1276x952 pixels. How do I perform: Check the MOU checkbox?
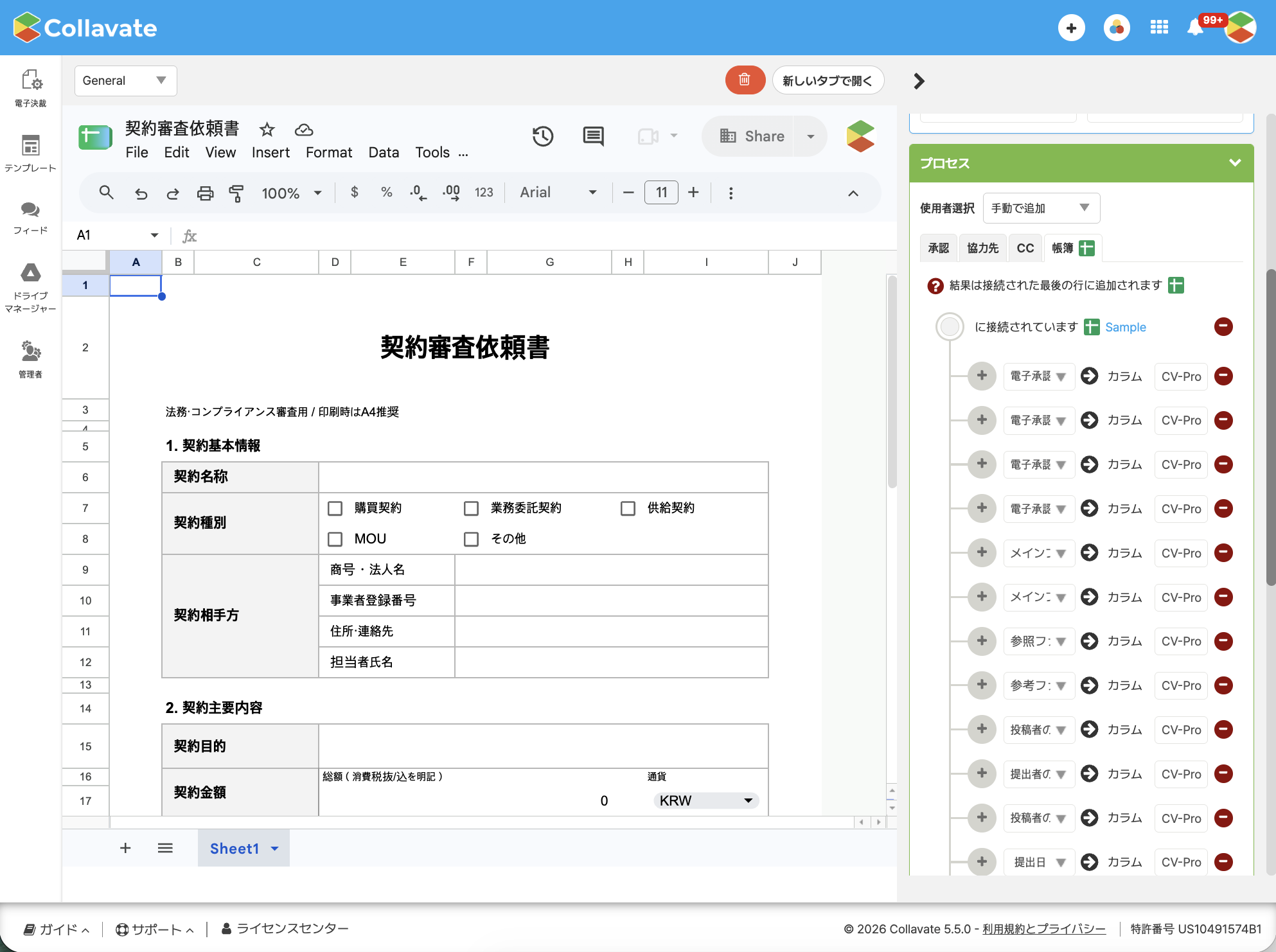click(x=335, y=539)
